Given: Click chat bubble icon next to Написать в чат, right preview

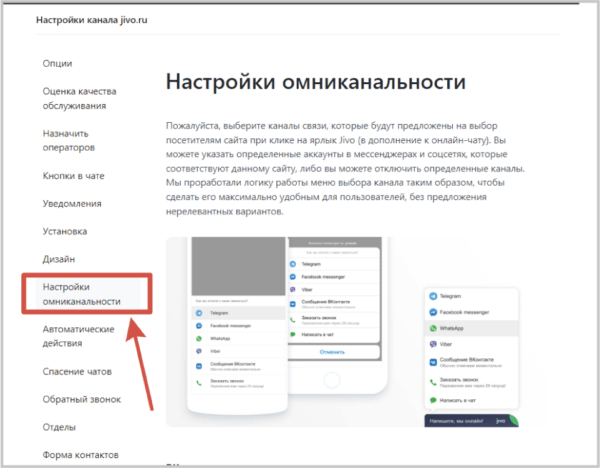Looking at the screenshot, I should point(433,400).
